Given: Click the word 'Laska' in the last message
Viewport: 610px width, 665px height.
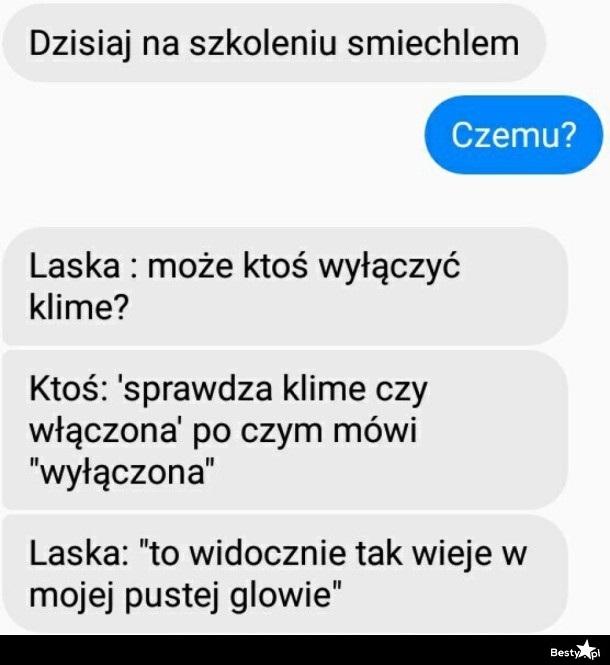Looking at the screenshot, I should pyautogui.click(x=78, y=554).
